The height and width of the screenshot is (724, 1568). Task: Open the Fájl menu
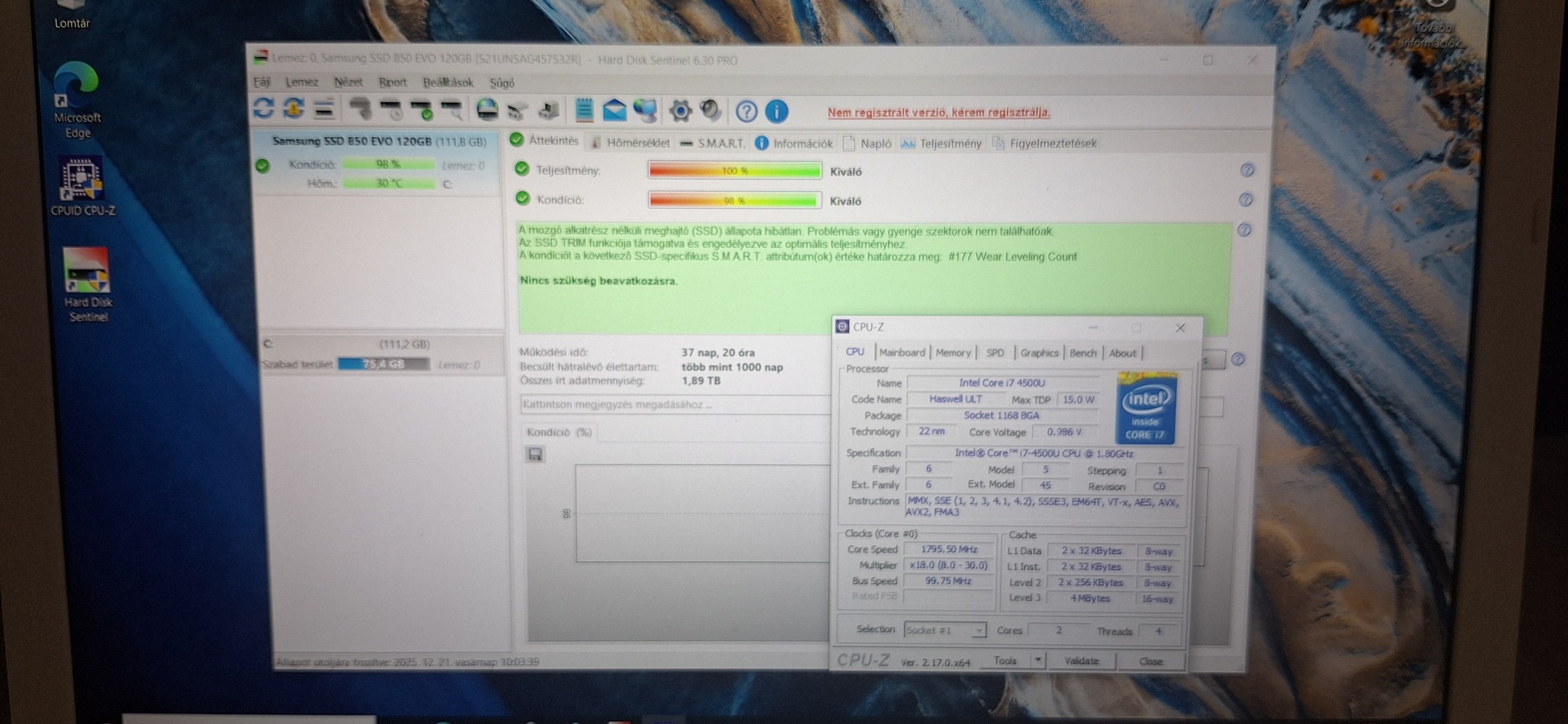pos(262,82)
